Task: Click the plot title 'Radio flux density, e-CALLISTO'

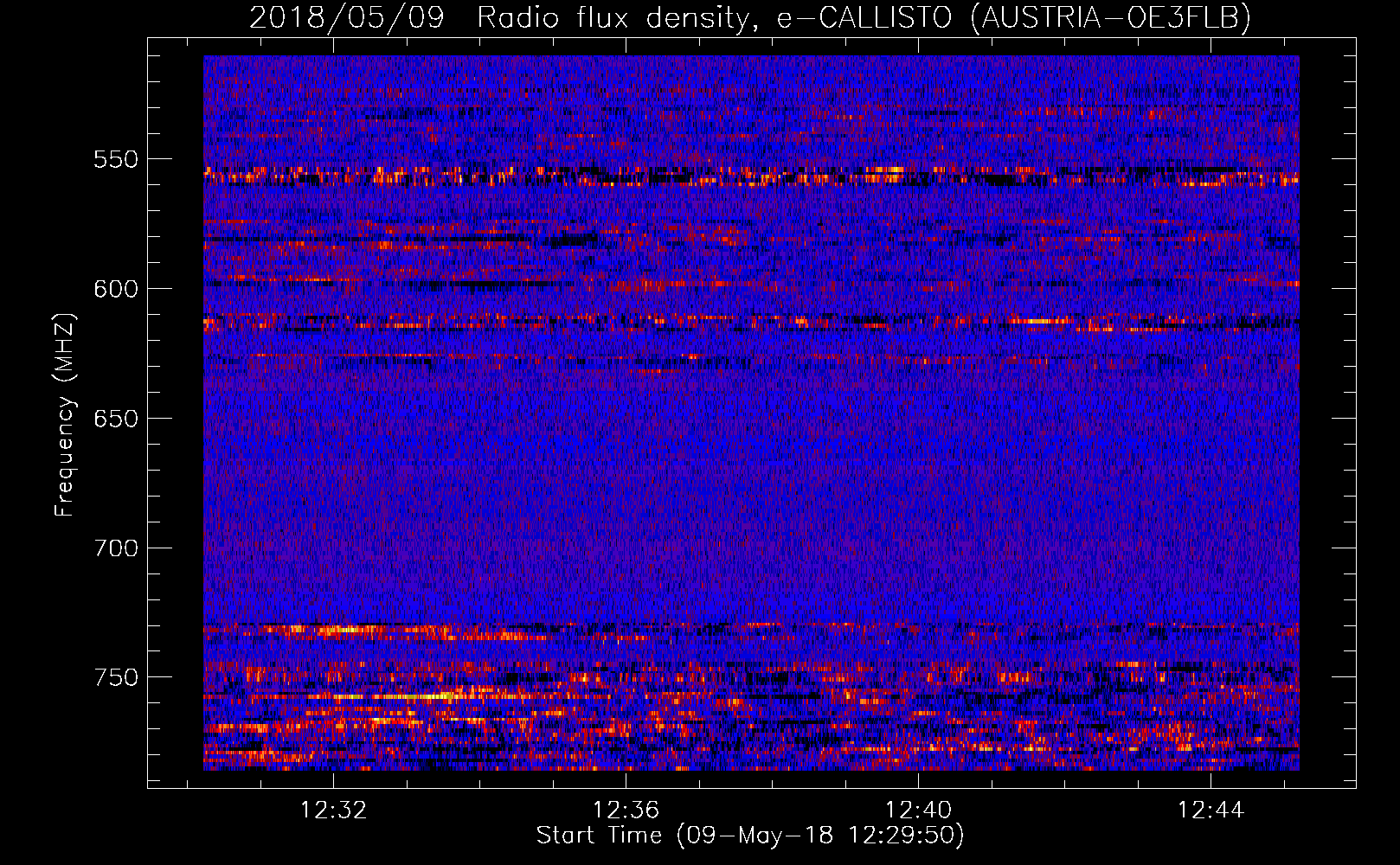Action: tap(714, 17)
